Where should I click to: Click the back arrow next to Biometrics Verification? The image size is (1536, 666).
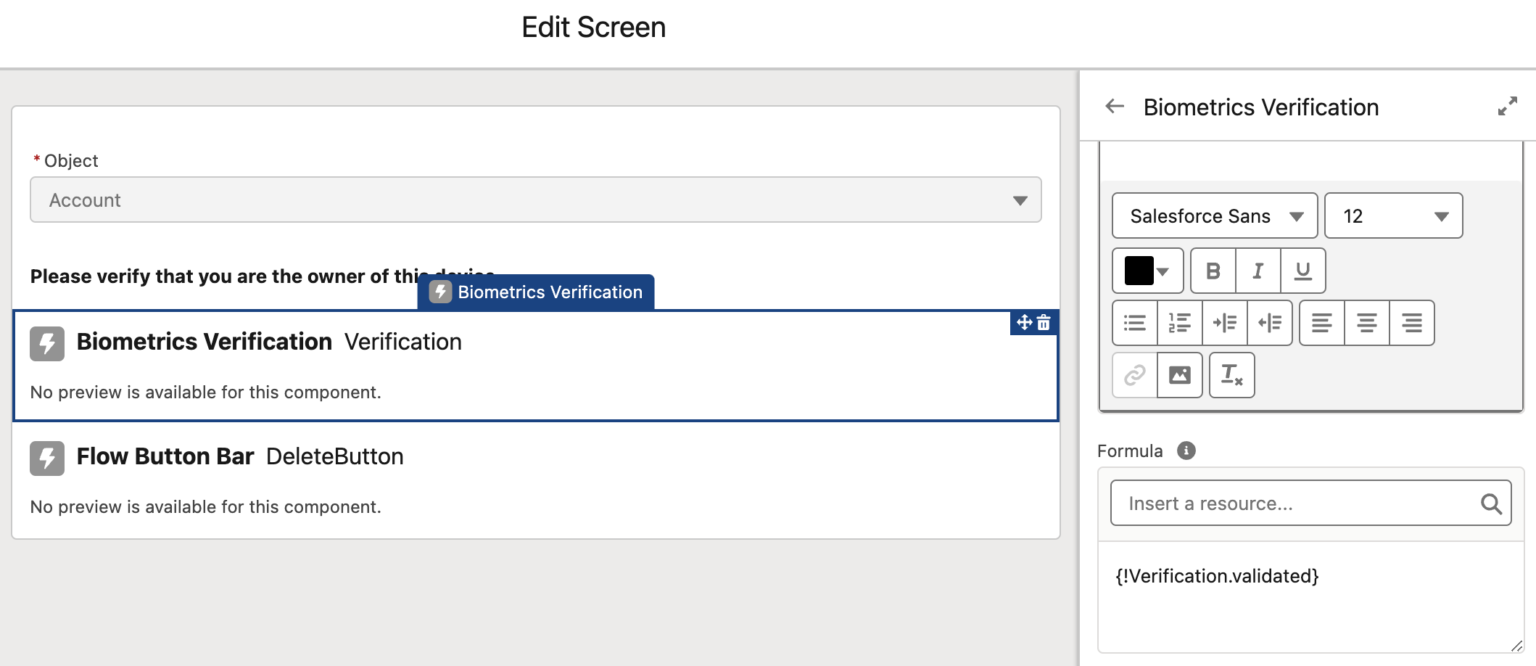click(1114, 106)
